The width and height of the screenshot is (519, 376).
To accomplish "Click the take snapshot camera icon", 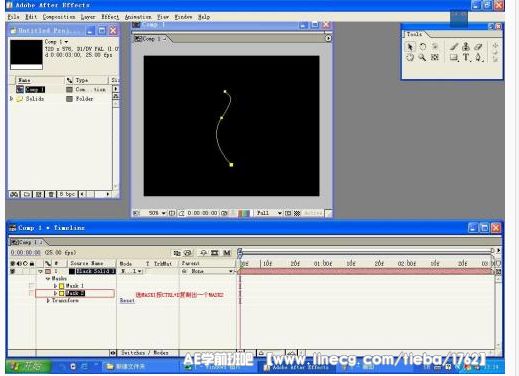I will 224,213.
